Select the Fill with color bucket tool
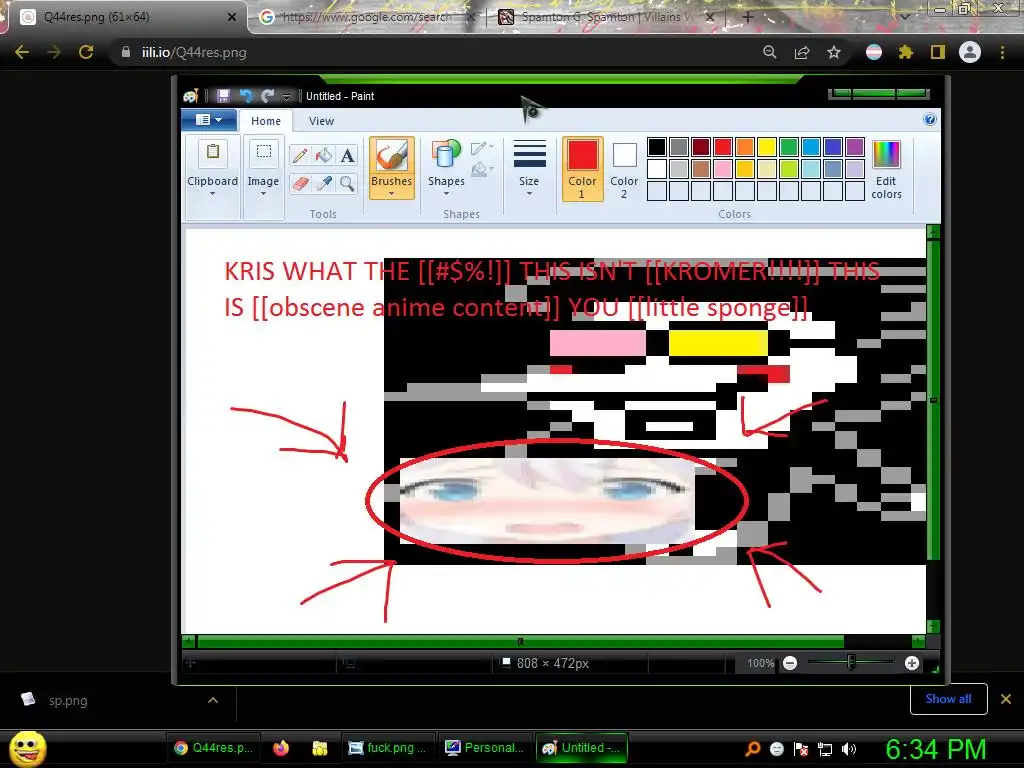Screen dimensions: 1024x768 (323, 155)
